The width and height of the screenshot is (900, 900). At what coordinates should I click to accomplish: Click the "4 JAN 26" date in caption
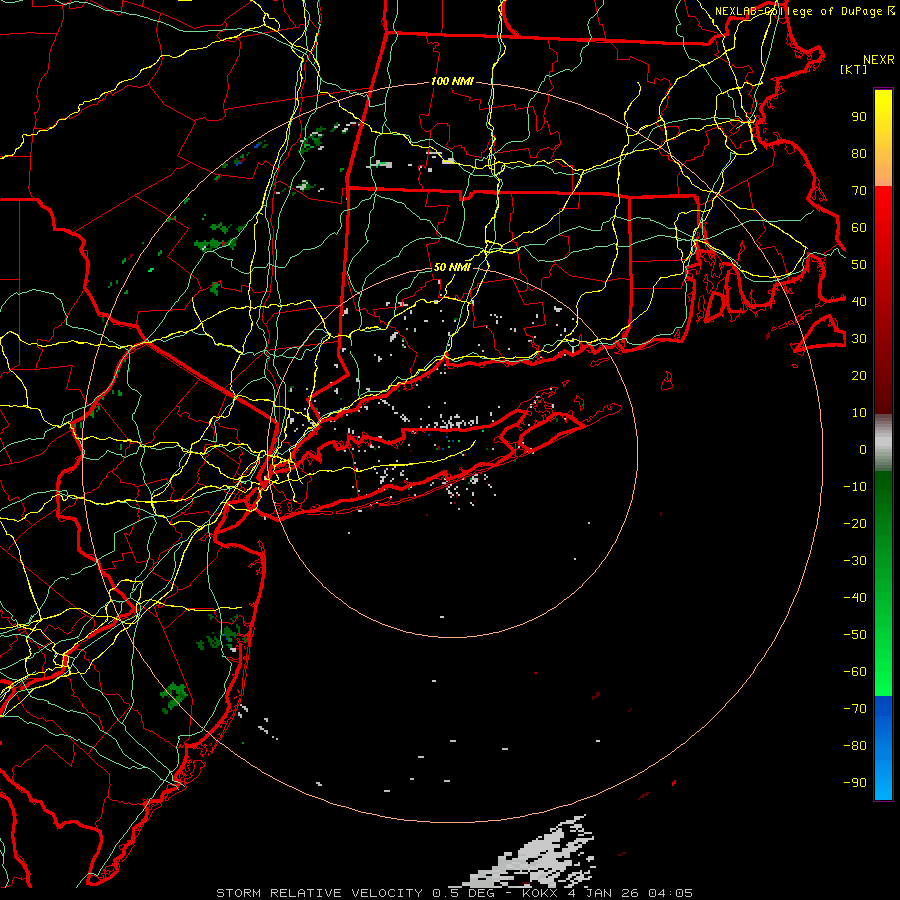[604, 893]
